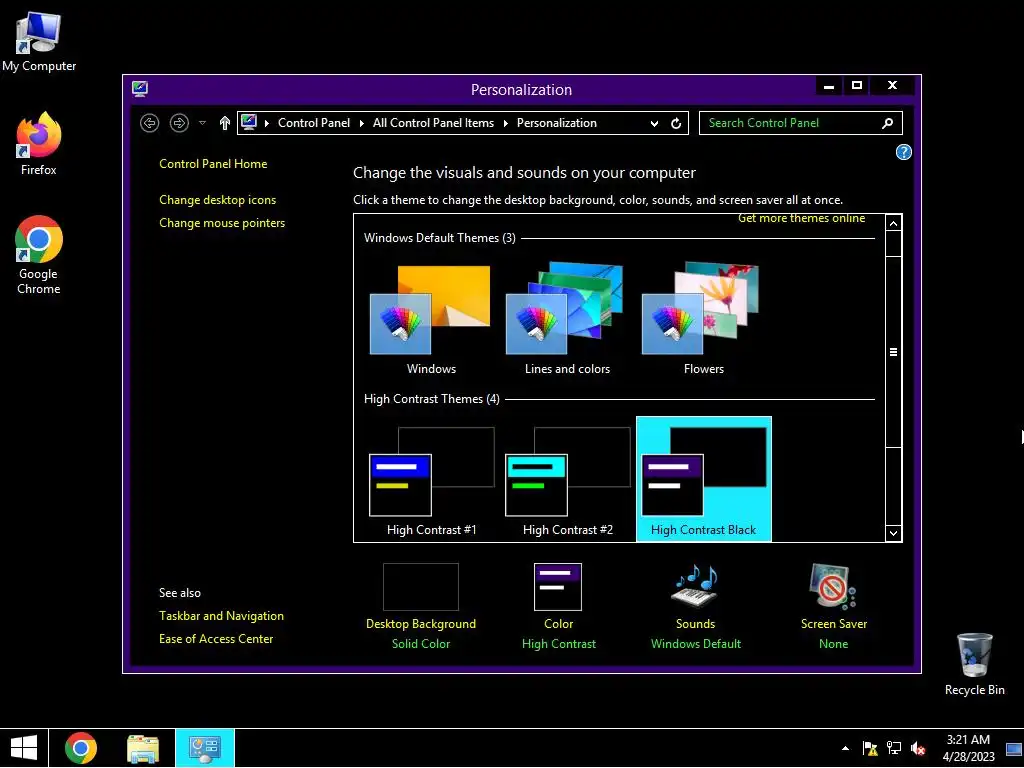The width and height of the screenshot is (1024, 768).
Task: Open My Computer desktop icon
Action: [39, 42]
